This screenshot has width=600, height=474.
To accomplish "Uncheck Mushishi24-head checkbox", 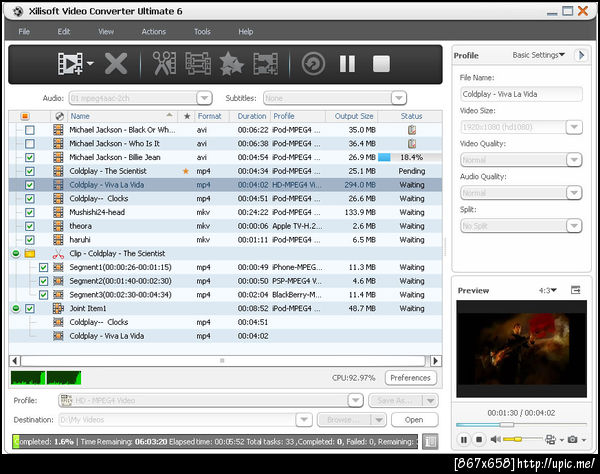I will (x=29, y=212).
